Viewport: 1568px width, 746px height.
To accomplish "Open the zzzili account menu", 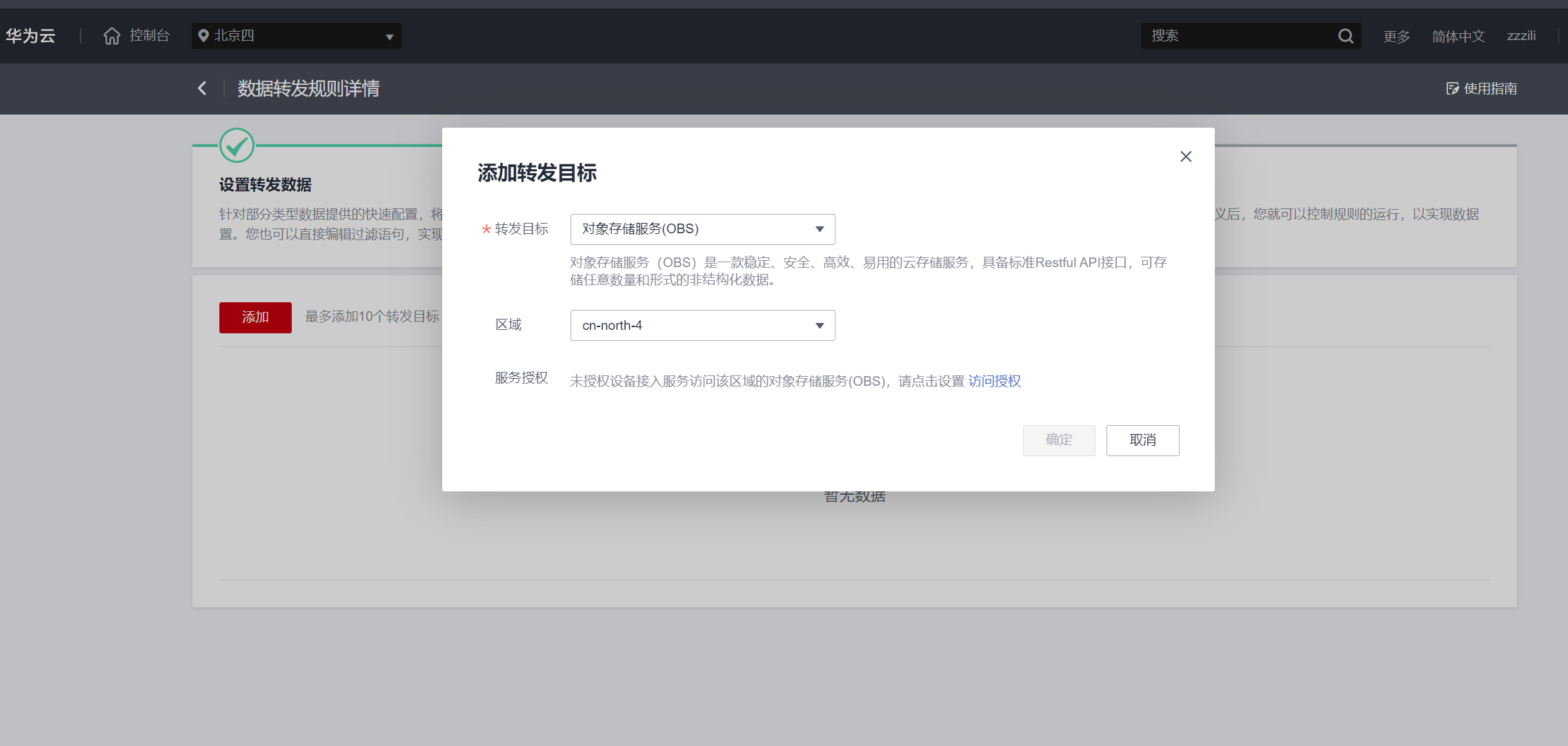I will [x=1521, y=36].
